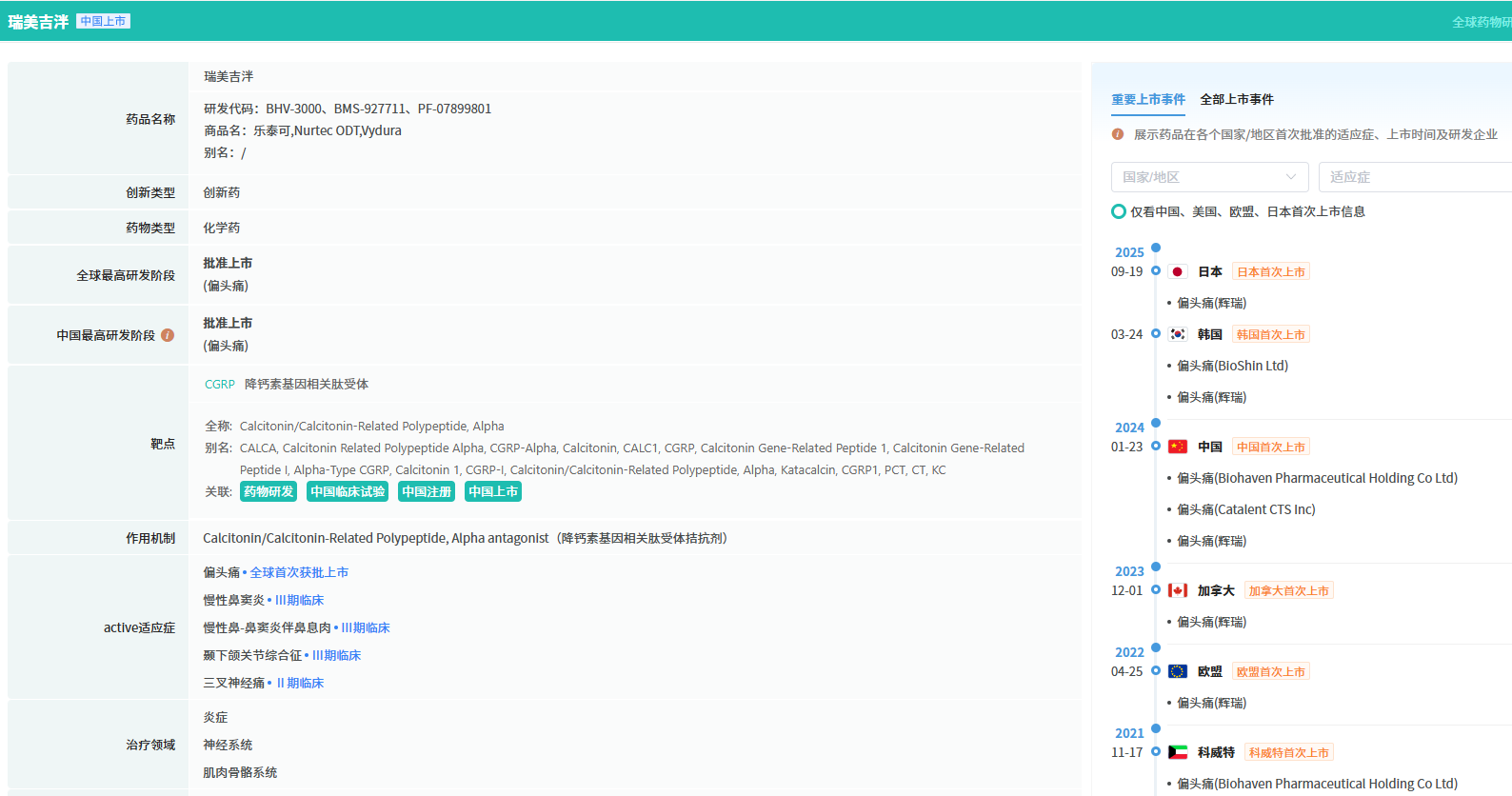1512x796 pixels.
Task: Click the 日本首次上市 tag
Action: point(1271,271)
